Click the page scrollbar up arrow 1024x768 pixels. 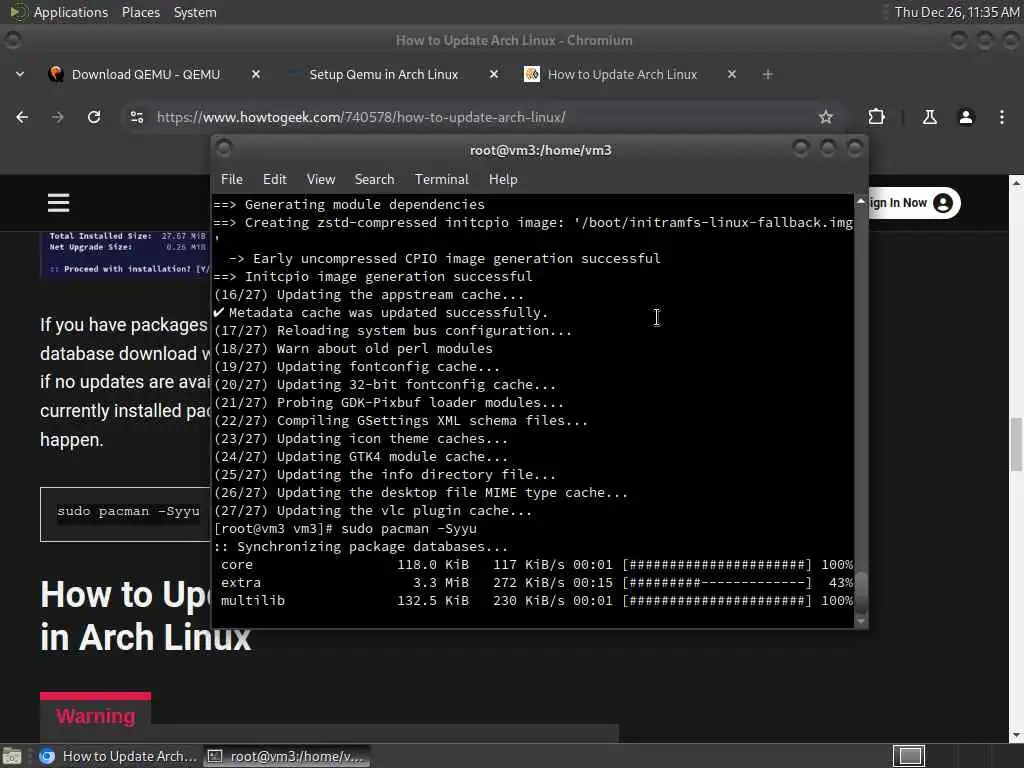(x=1016, y=183)
